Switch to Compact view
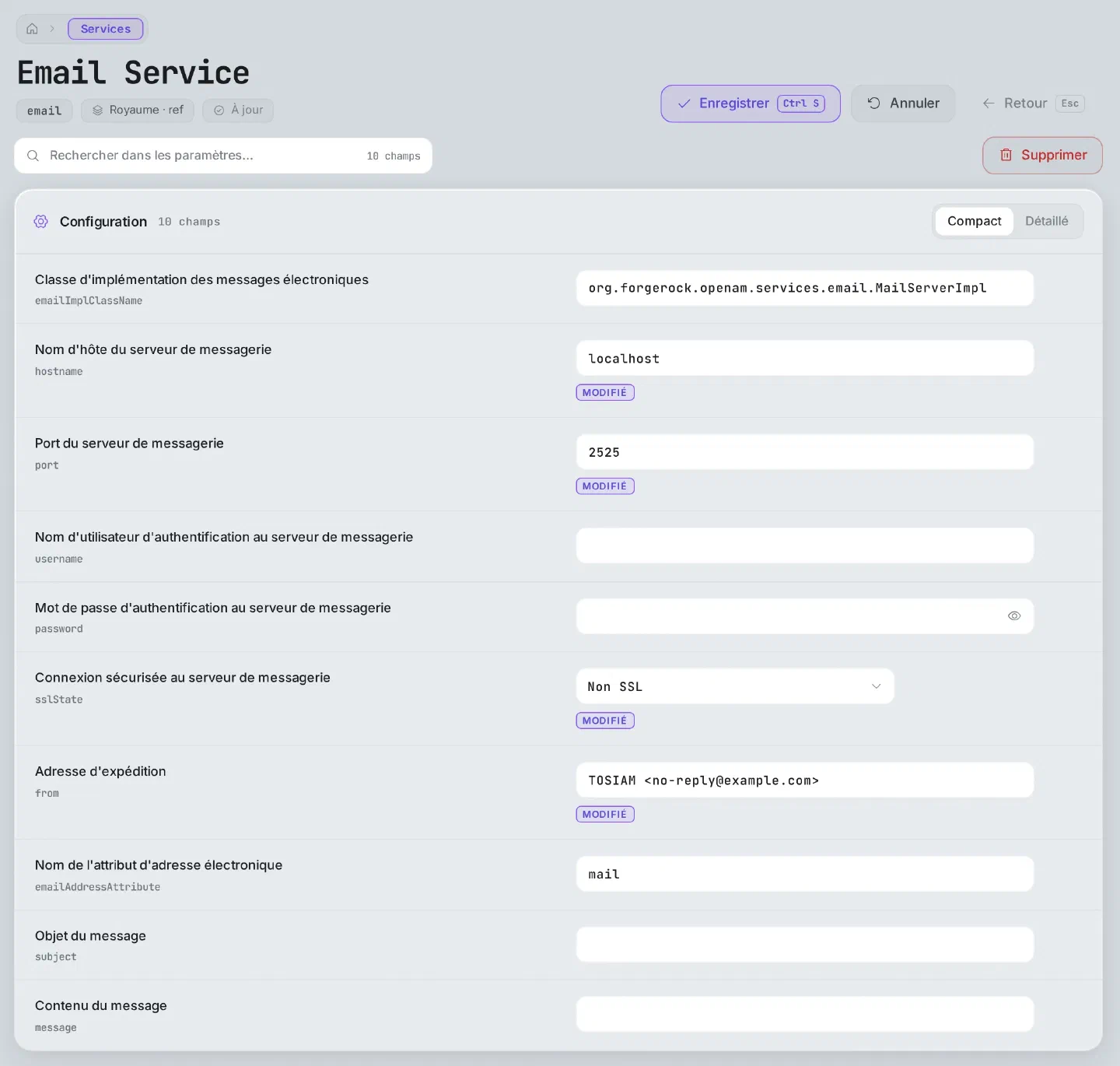1120x1066 pixels. point(974,221)
